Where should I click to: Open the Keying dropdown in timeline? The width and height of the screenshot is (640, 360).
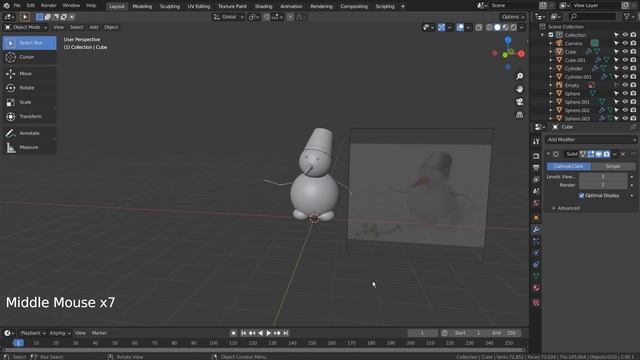point(60,333)
